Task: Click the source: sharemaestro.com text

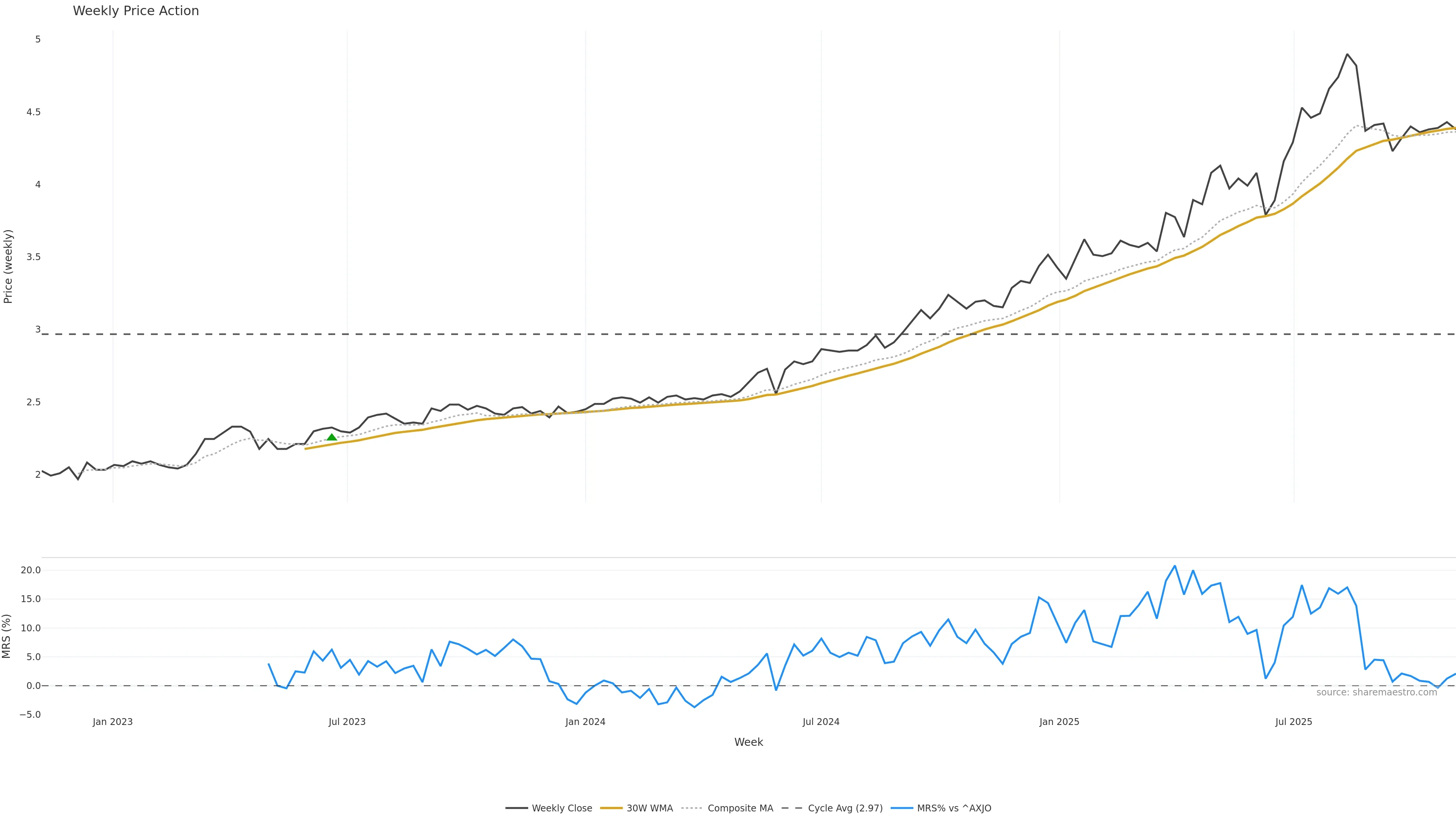Action: (x=1376, y=692)
